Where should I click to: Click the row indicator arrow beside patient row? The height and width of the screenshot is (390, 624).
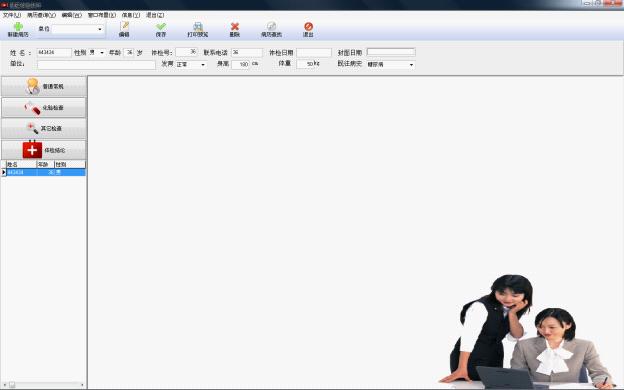(x=4, y=172)
